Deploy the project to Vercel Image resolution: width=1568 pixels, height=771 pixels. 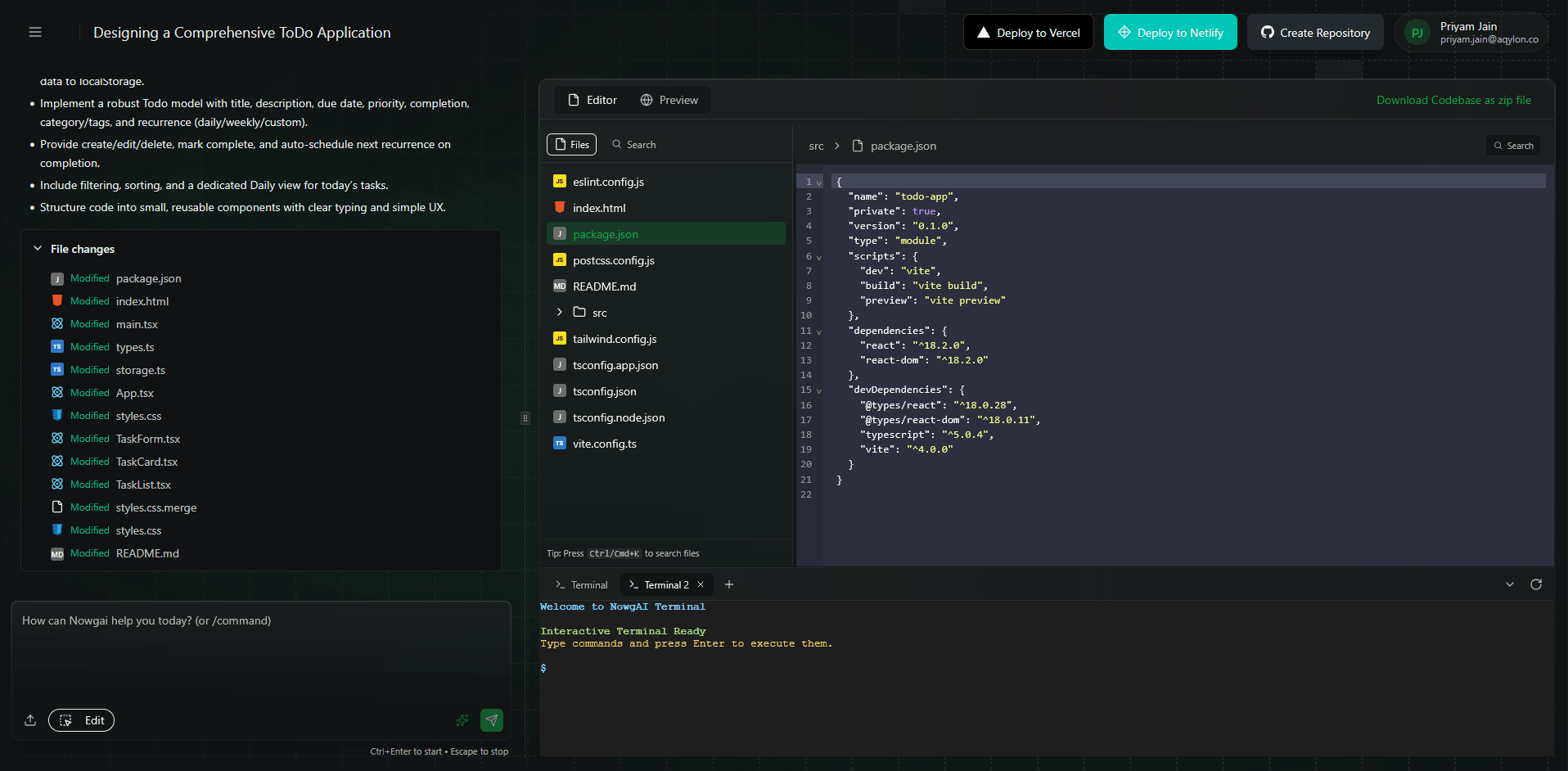[x=1028, y=32]
